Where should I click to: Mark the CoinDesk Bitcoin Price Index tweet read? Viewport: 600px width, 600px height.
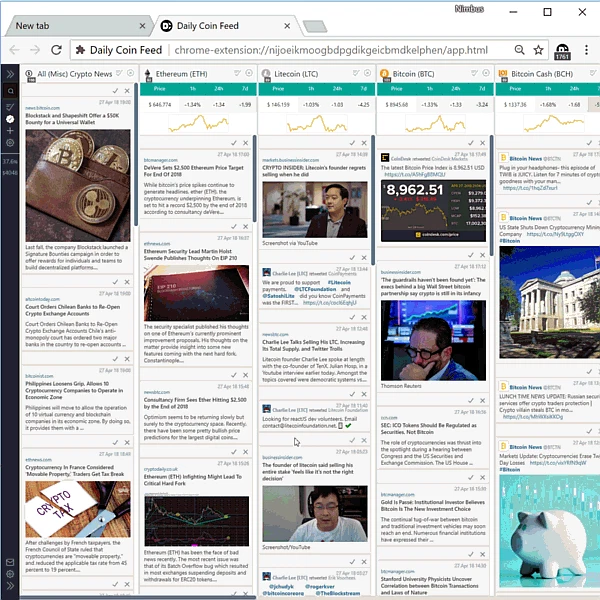click(x=471, y=143)
